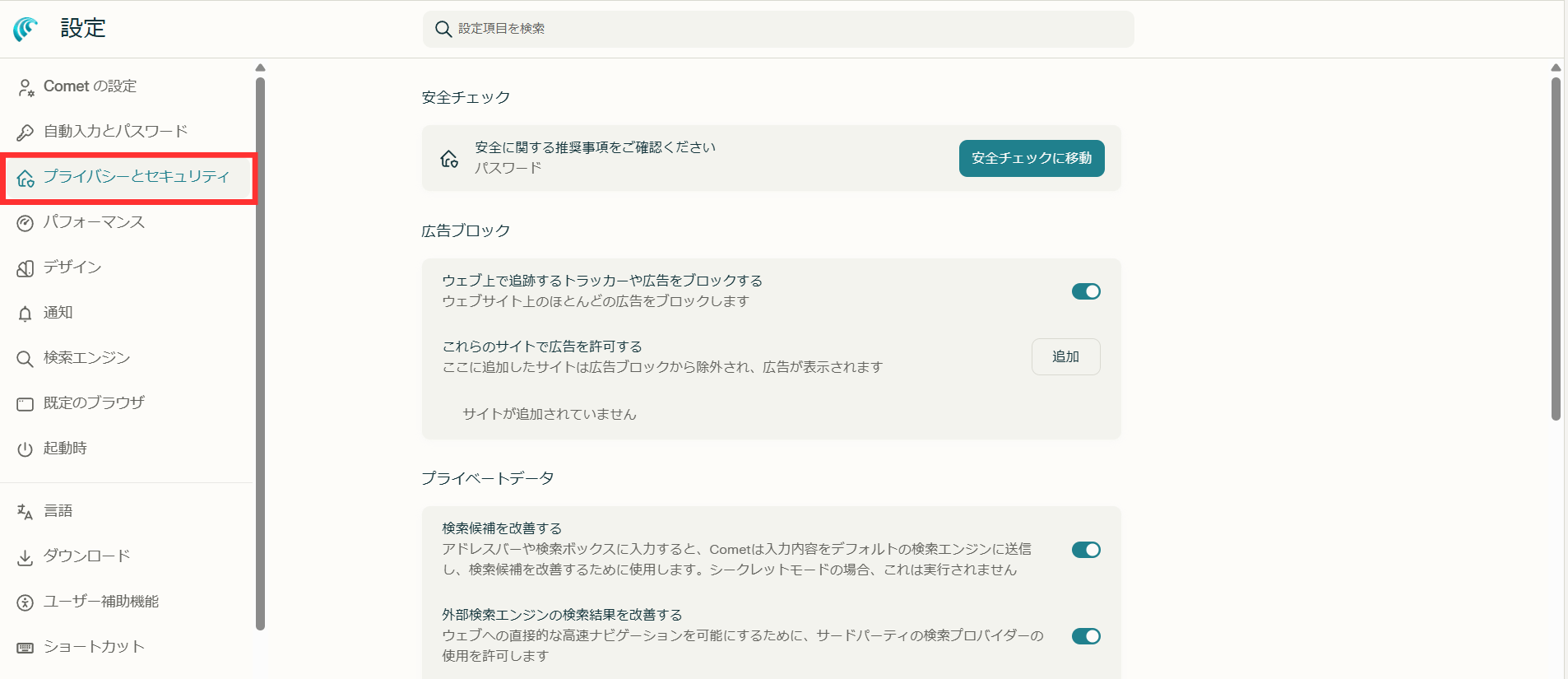Click the sidebar scroll up arrow

pyautogui.click(x=260, y=67)
